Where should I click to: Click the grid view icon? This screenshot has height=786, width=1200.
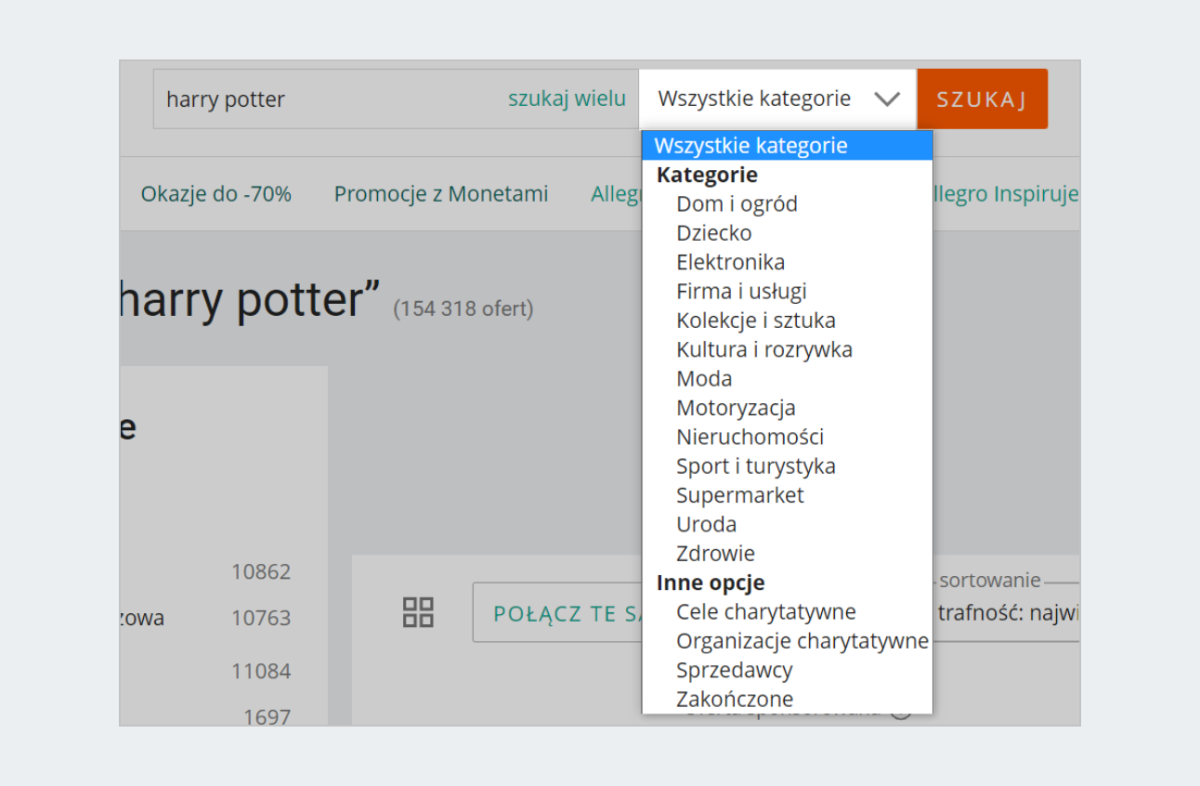pyautogui.click(x=418, y=612)
